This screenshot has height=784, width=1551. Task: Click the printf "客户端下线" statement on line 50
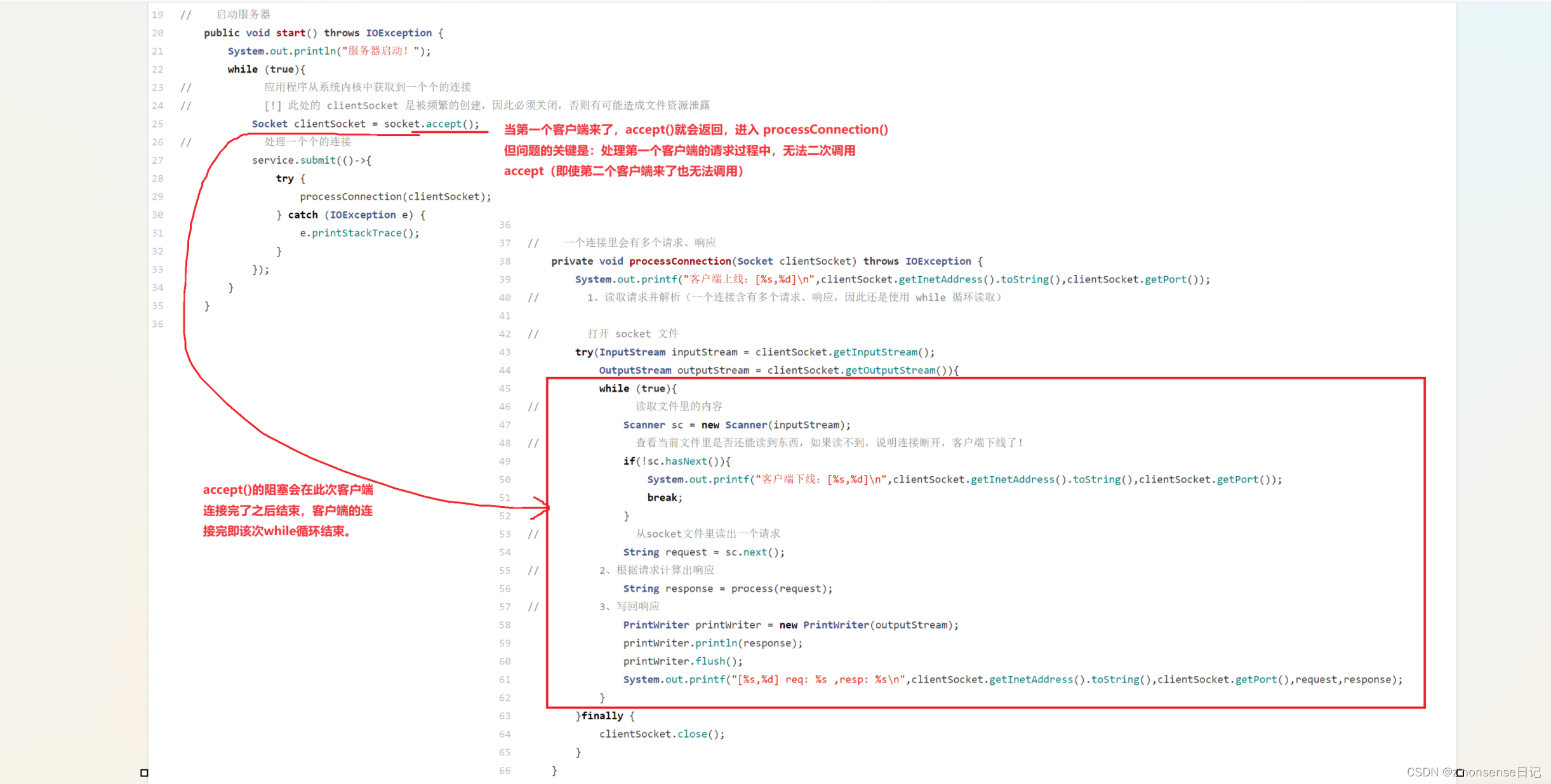click(x=964, y=479)
